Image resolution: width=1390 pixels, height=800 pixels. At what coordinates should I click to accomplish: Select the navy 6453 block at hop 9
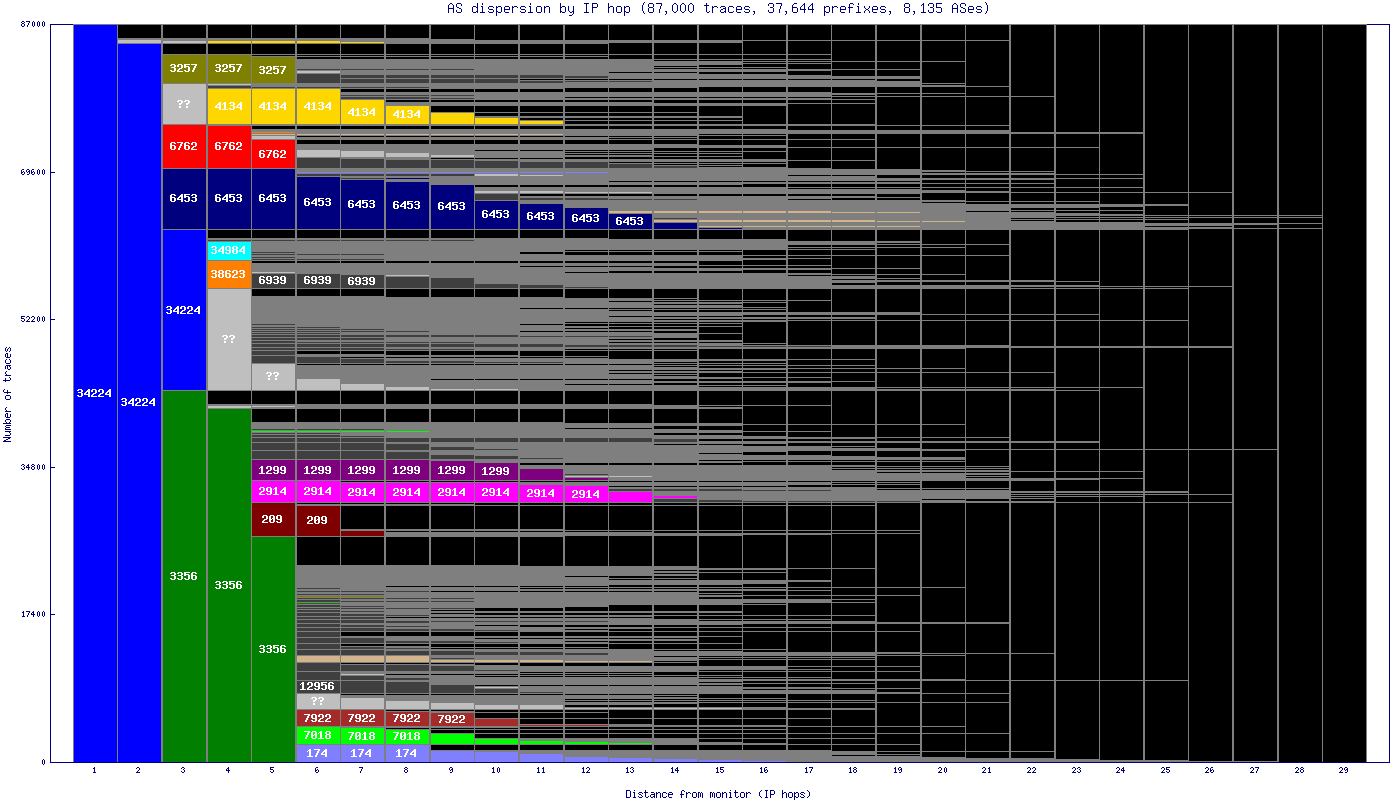coord(452,207)
